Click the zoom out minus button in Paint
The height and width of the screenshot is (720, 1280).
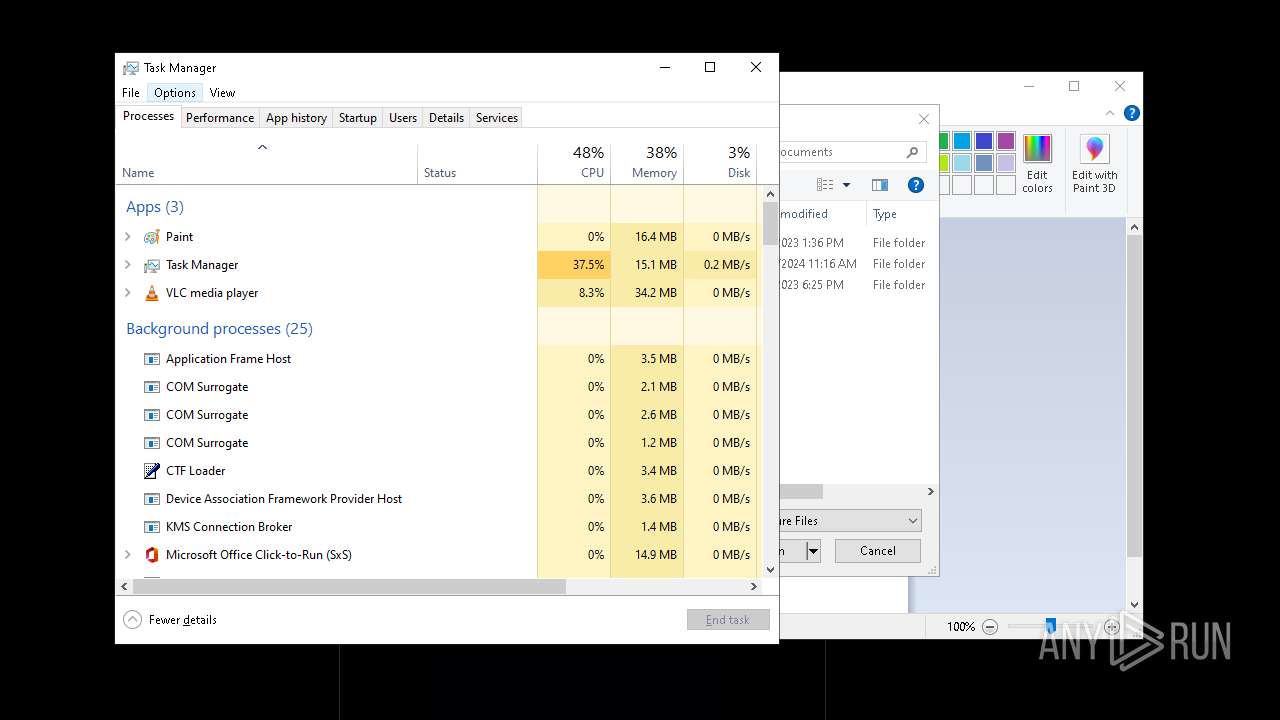coord(990,627)
